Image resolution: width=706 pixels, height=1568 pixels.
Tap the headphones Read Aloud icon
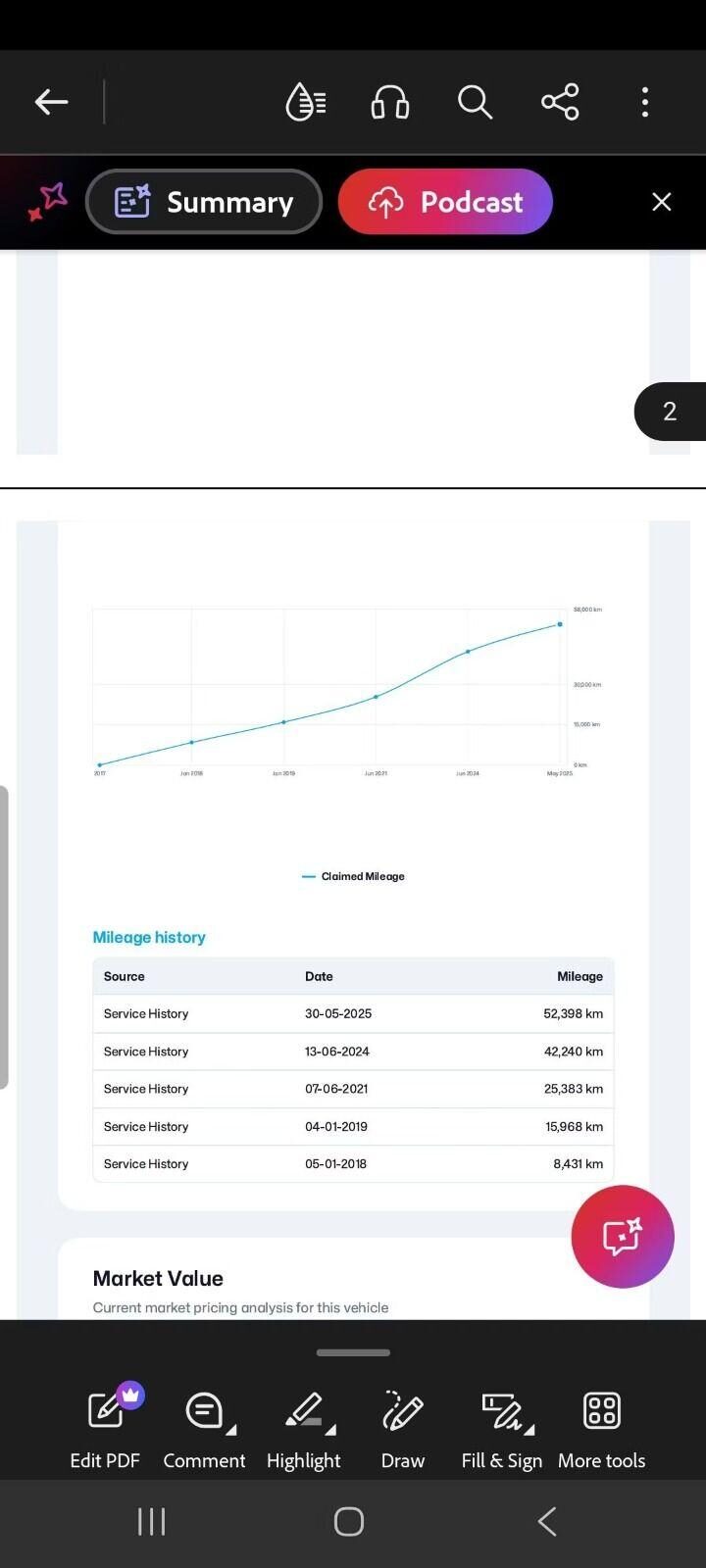click(x=389, y=102)
